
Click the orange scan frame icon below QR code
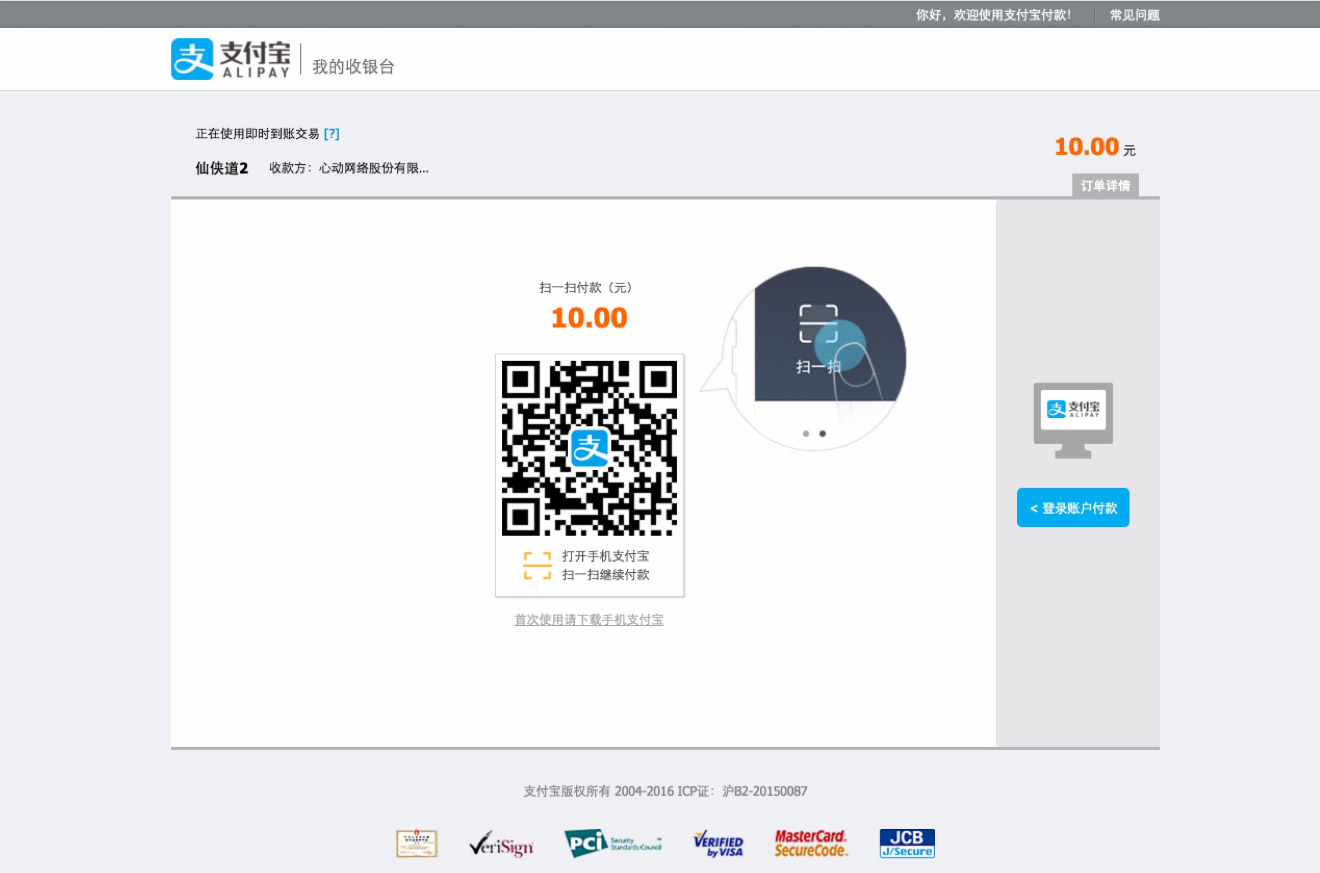[537, 565]
